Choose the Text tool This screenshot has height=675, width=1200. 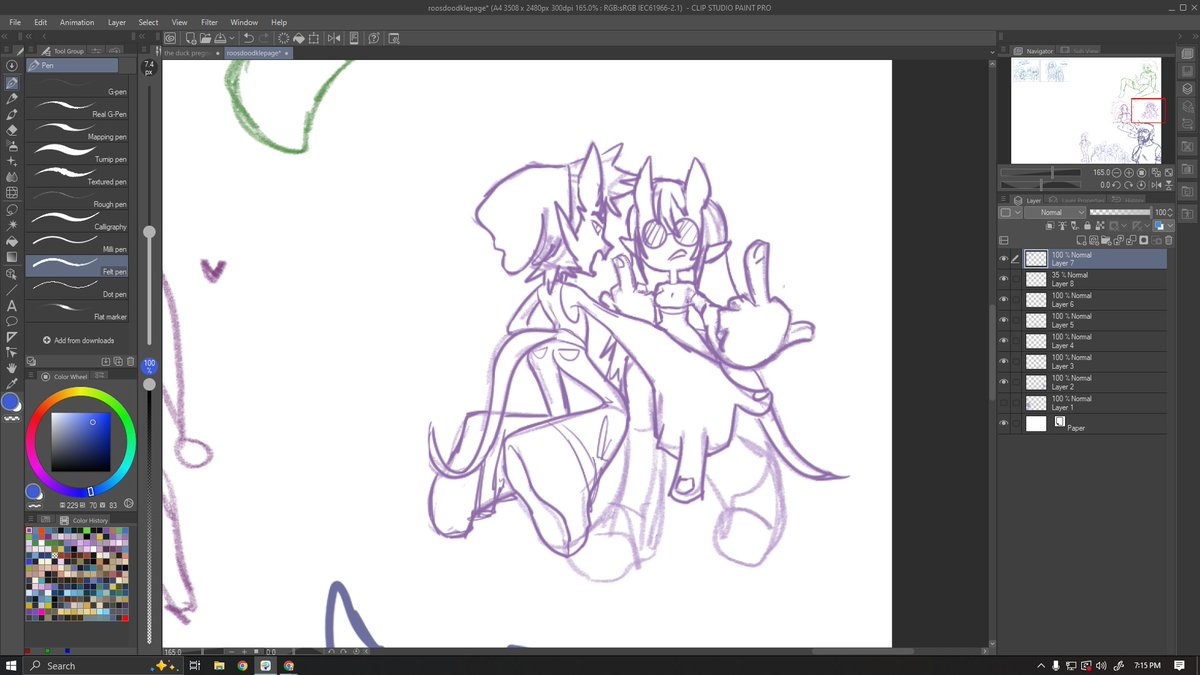[x=11, y=305]
